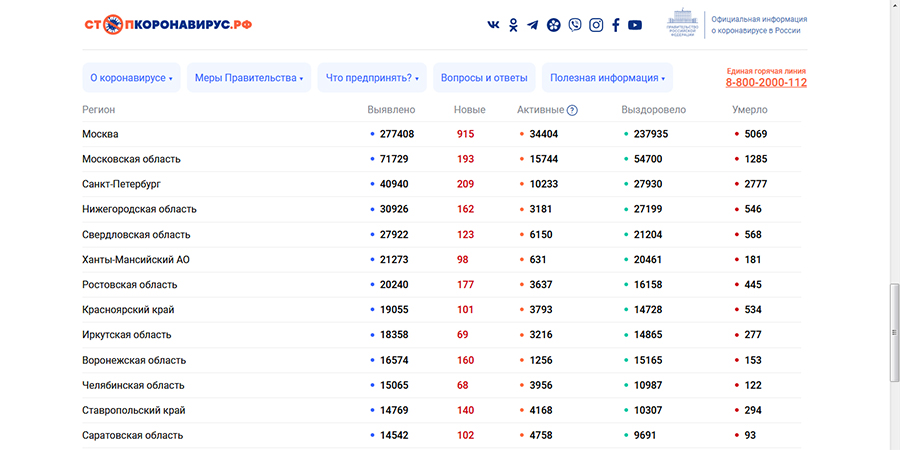Select the Челябинская область region name
The height and width of the screenshot is (450, 900).
[133, 385]
